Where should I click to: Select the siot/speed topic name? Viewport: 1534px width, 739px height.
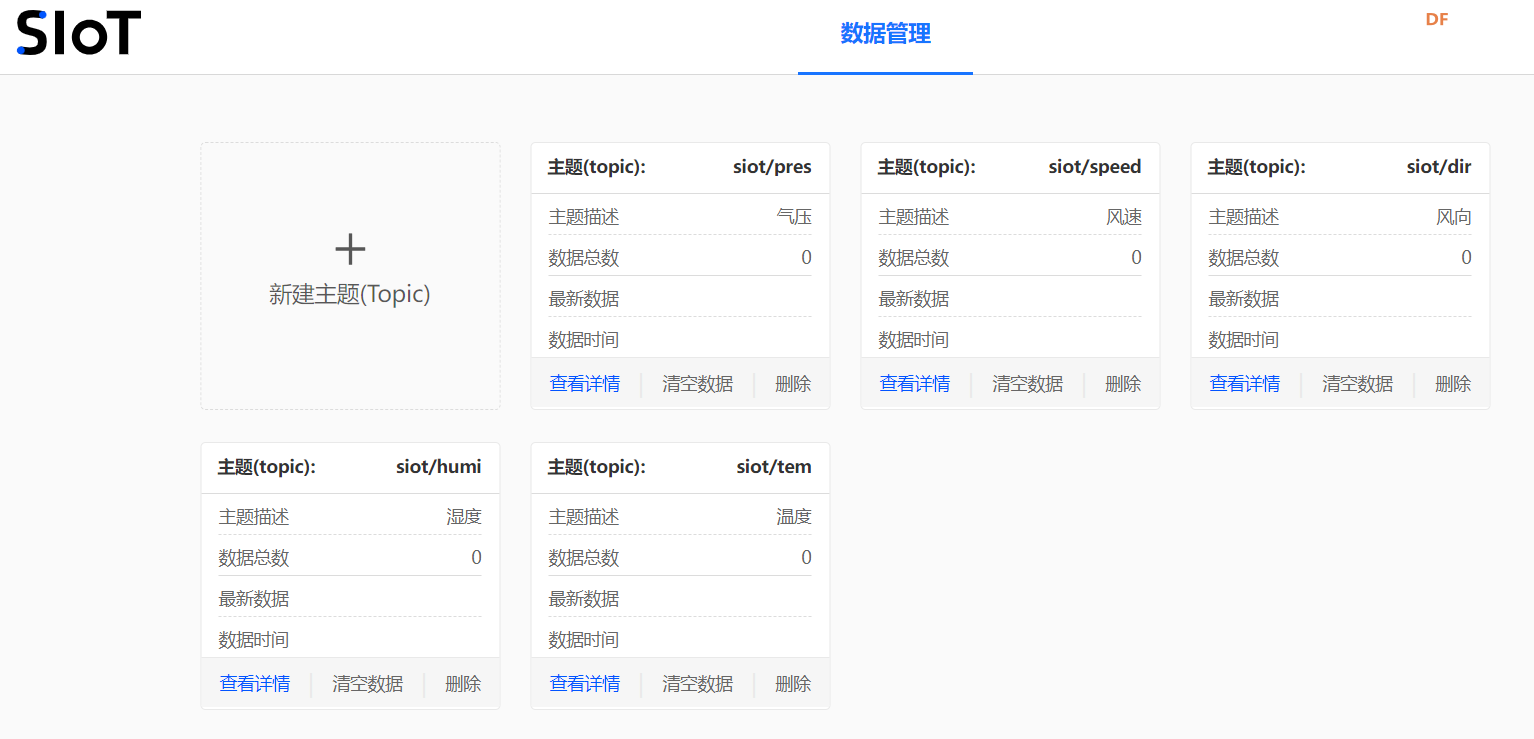(x=1095, y=167)
